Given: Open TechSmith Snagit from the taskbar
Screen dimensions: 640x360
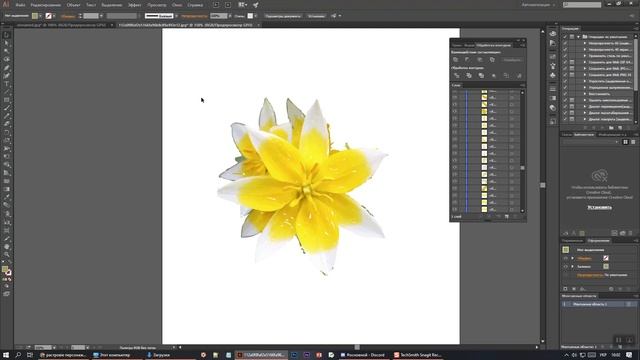Looking at the screenshot, I should (418, 355).
